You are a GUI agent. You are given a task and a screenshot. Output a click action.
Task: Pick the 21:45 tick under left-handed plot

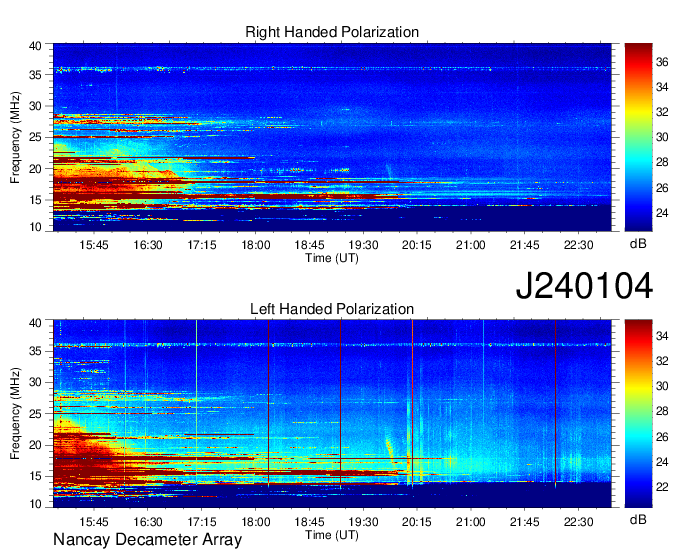point(524,522)
